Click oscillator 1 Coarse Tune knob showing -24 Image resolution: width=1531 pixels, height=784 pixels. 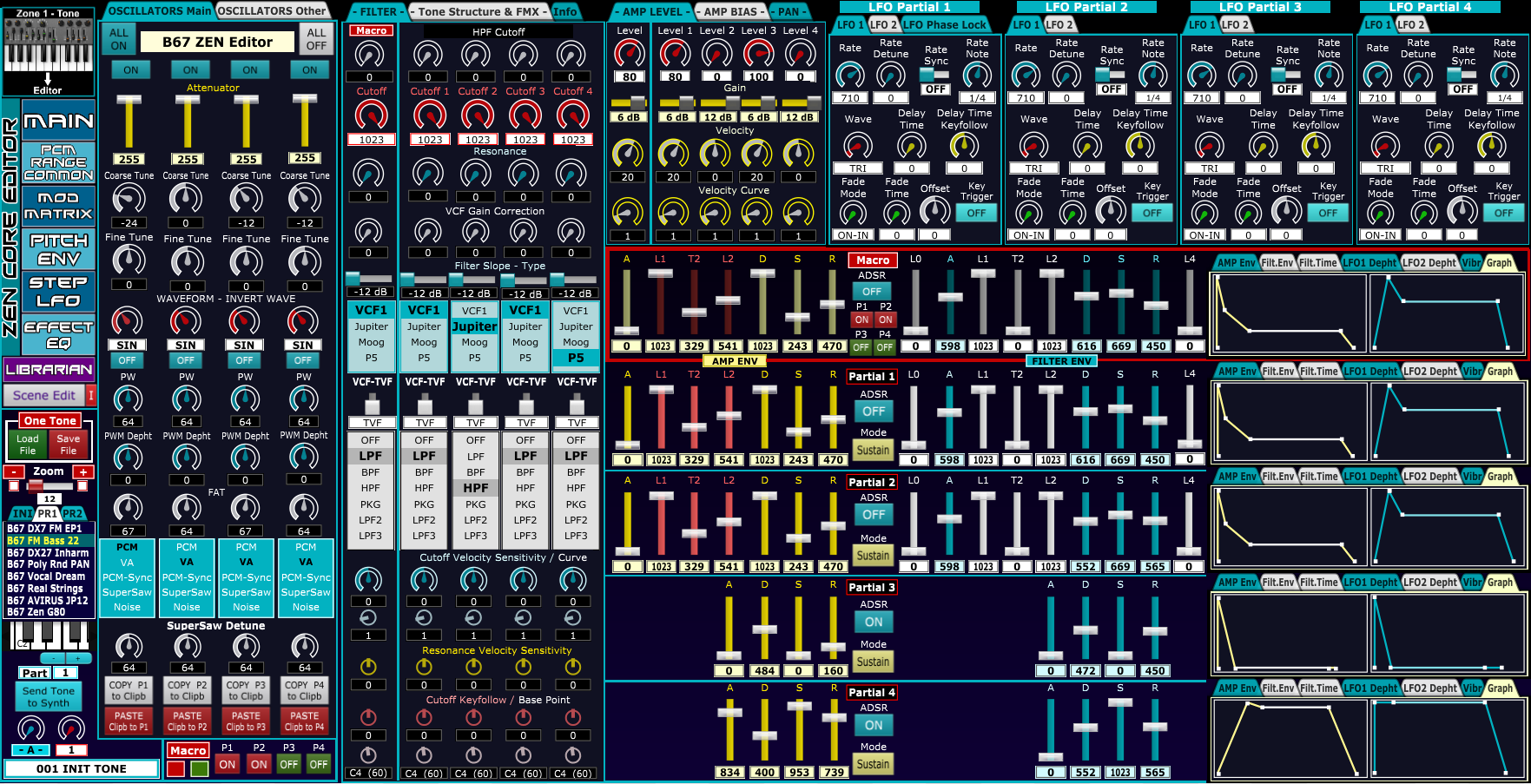(x=129, y=199)
